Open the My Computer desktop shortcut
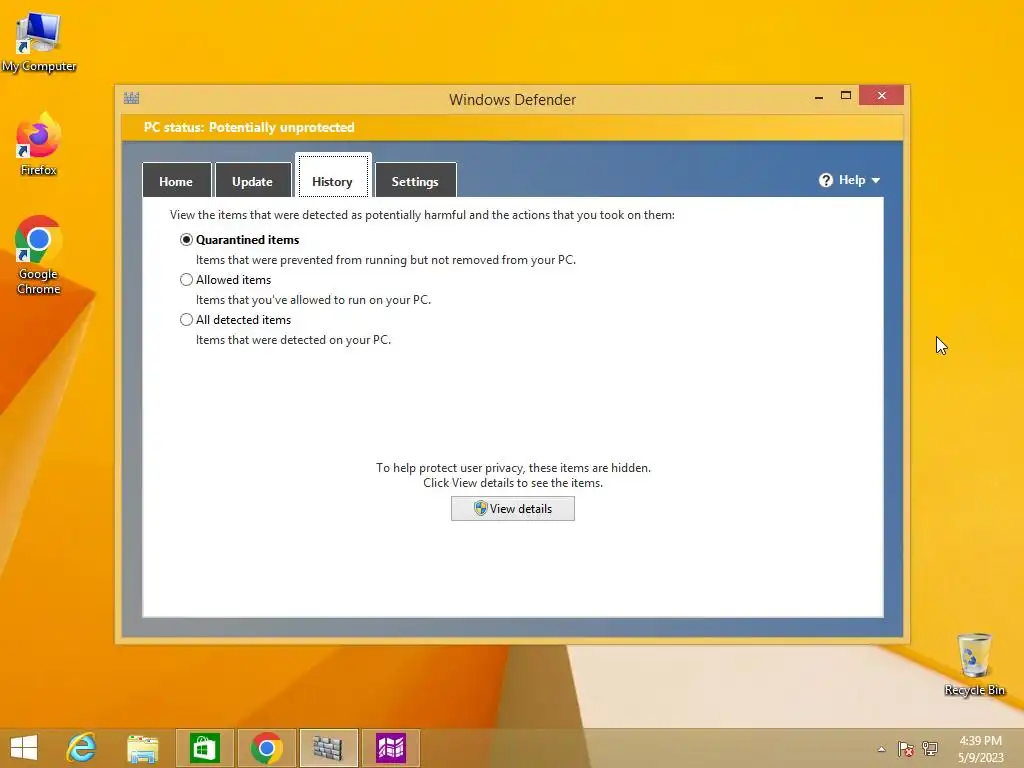The height and width of the screenshot is (768, 1024). click(x=39, y=42)
